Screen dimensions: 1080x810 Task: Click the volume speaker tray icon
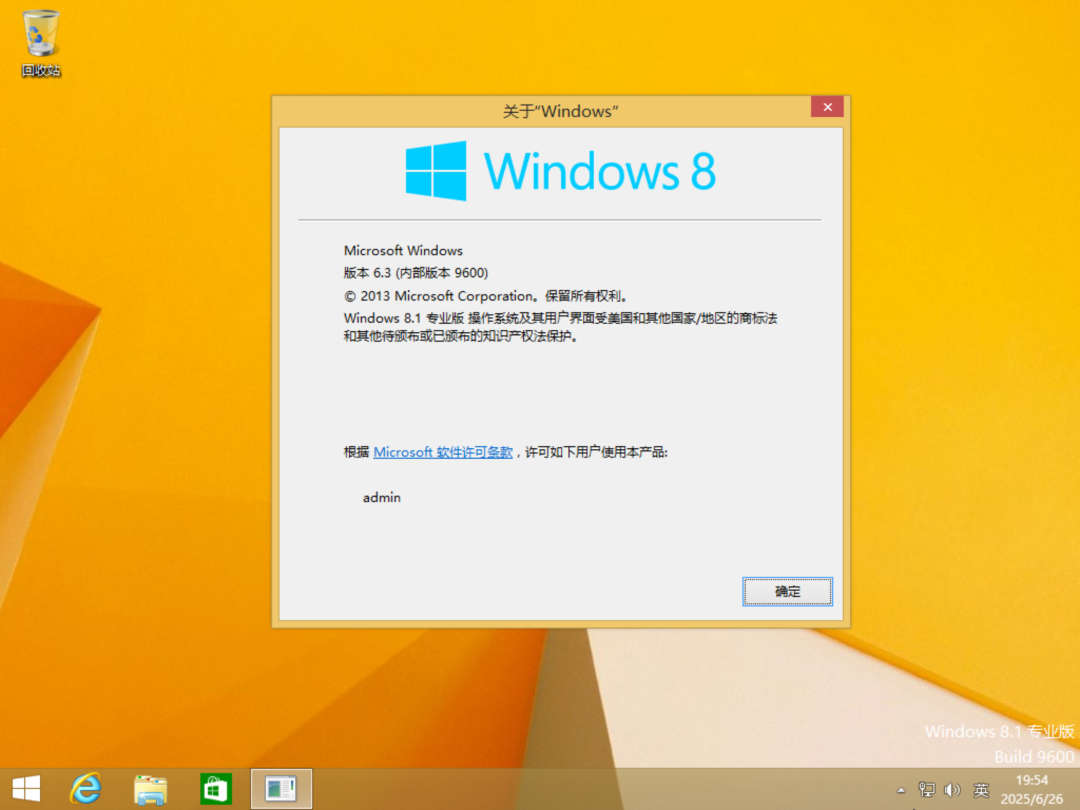pos(953,789)
